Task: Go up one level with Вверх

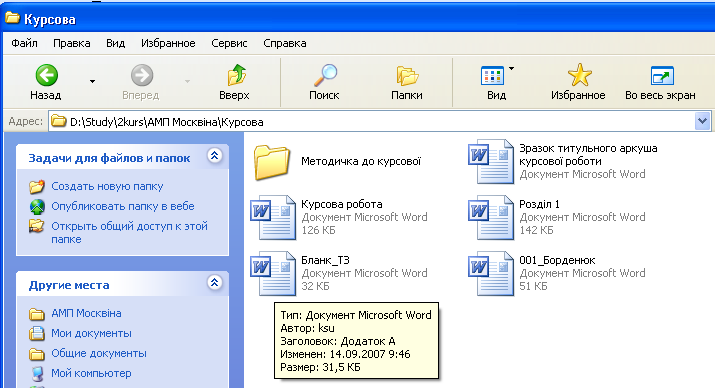Action: (237, 75)
